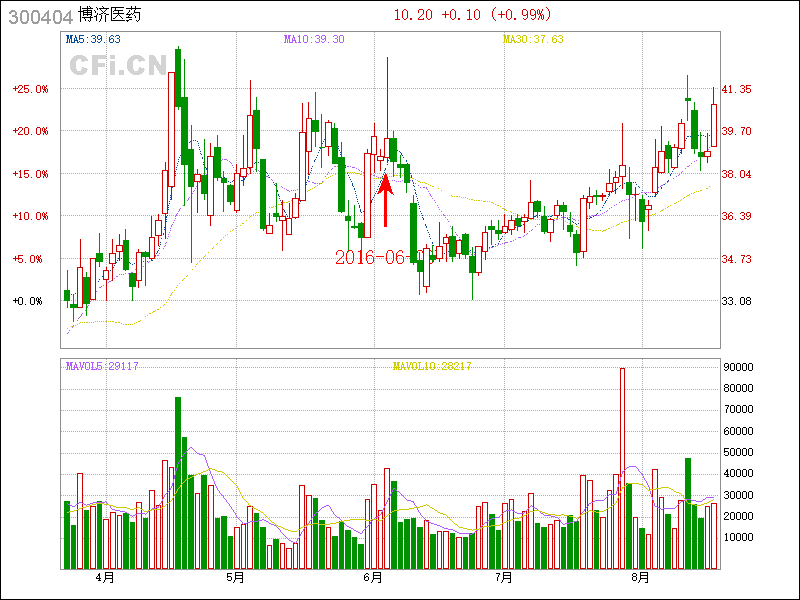Viewport: 800px width, 600px height.
Task: Select 4月 on the time axis
Action: [x=105, y=578]
